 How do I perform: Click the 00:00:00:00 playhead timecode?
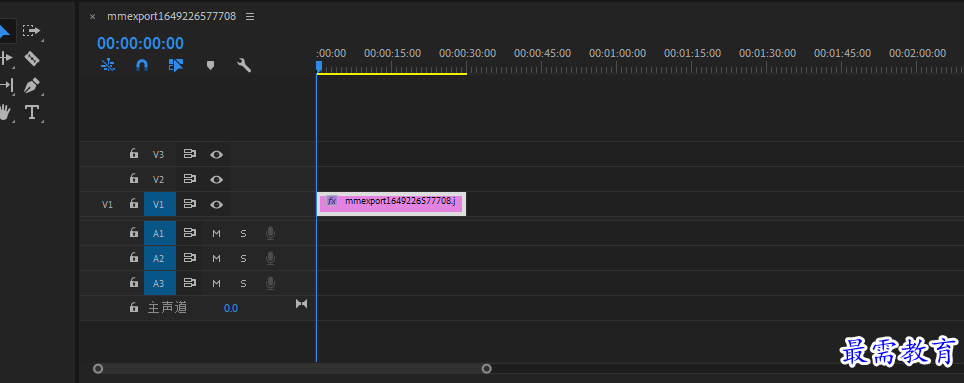(140, 43)
